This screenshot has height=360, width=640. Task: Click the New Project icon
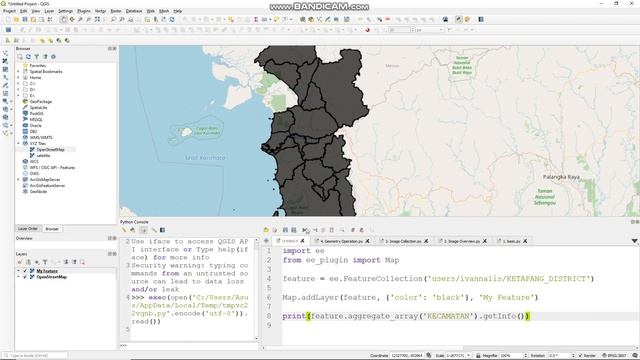coord(8,20)
